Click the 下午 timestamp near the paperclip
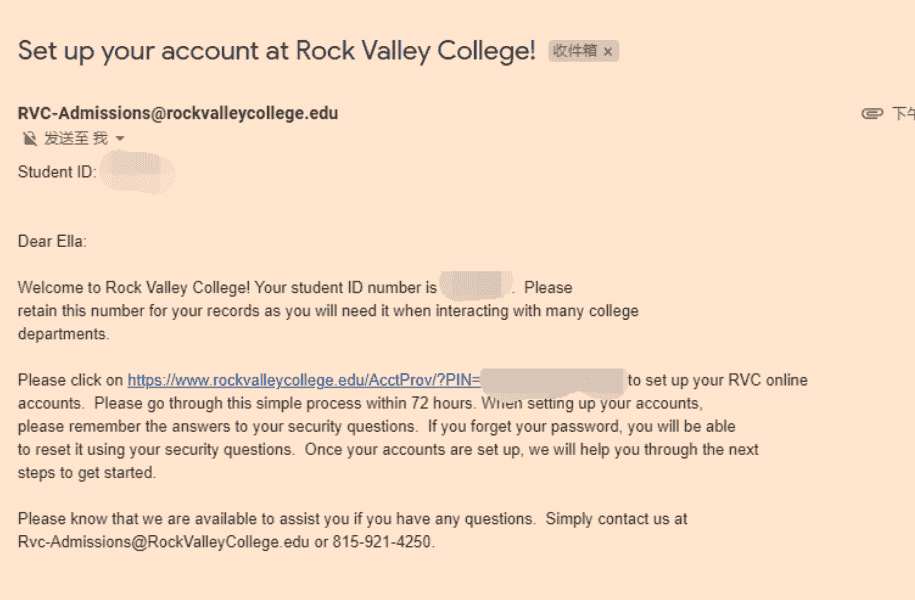The height and width of the screenshot is (600, 915). click(x=903, y=113)
